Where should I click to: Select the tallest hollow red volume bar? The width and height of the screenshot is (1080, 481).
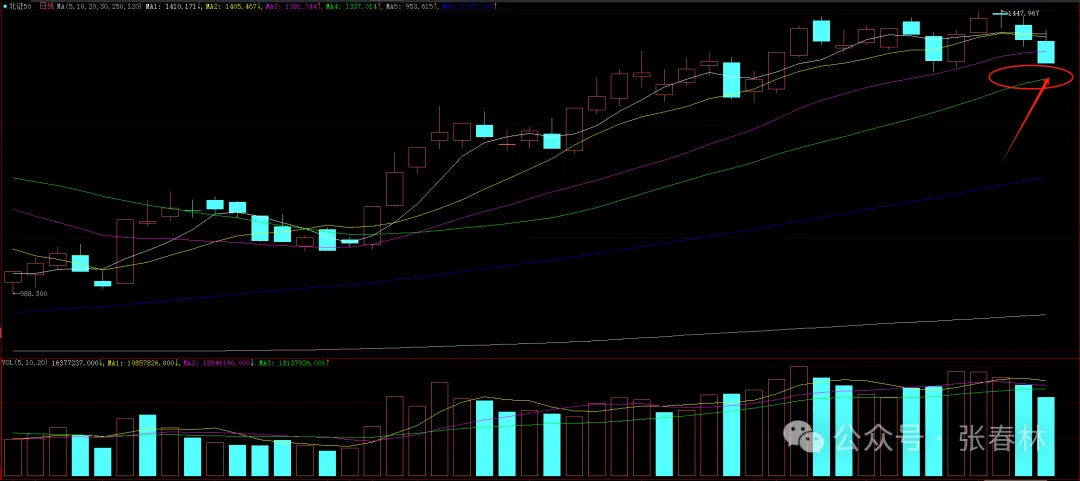pos(798,421)
